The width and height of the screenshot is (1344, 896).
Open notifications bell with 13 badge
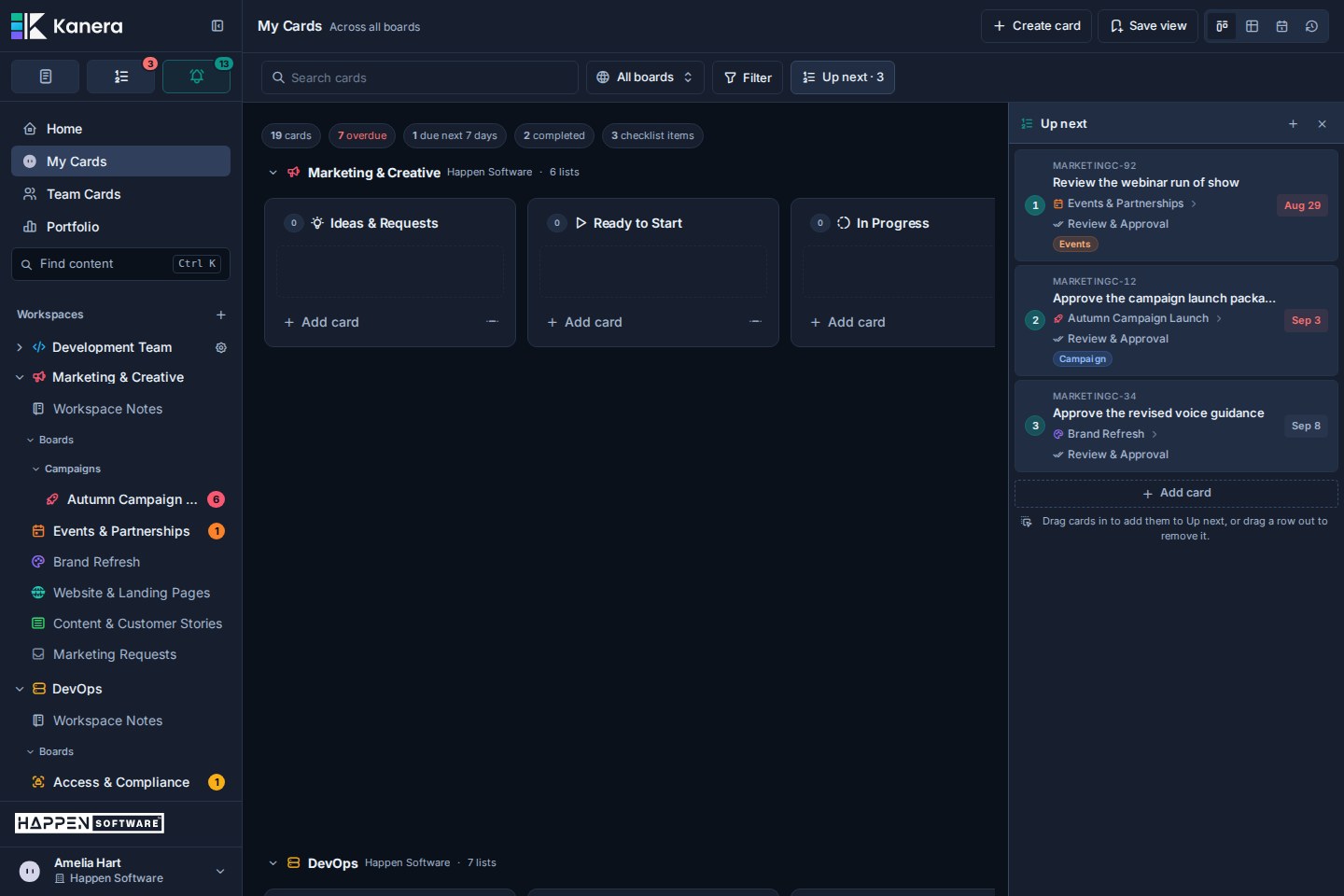(196, 77)
